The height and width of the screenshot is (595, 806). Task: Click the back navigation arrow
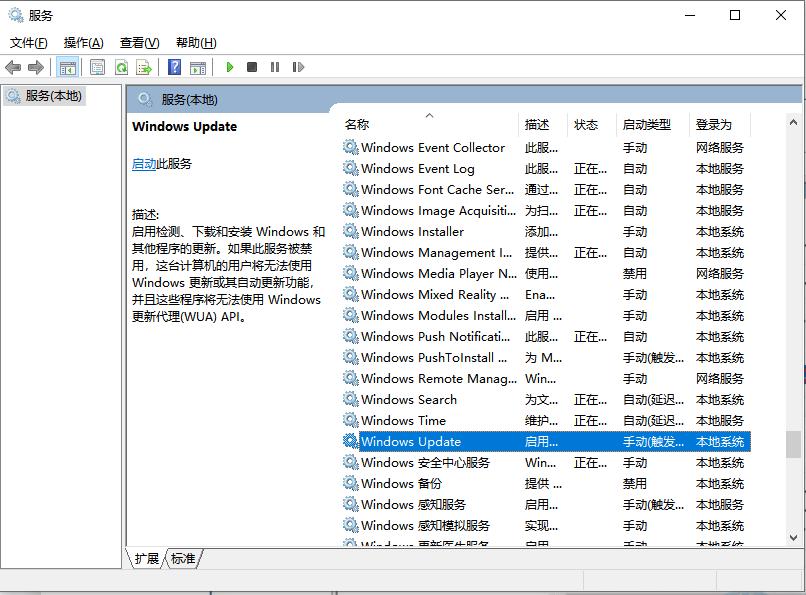13,67
